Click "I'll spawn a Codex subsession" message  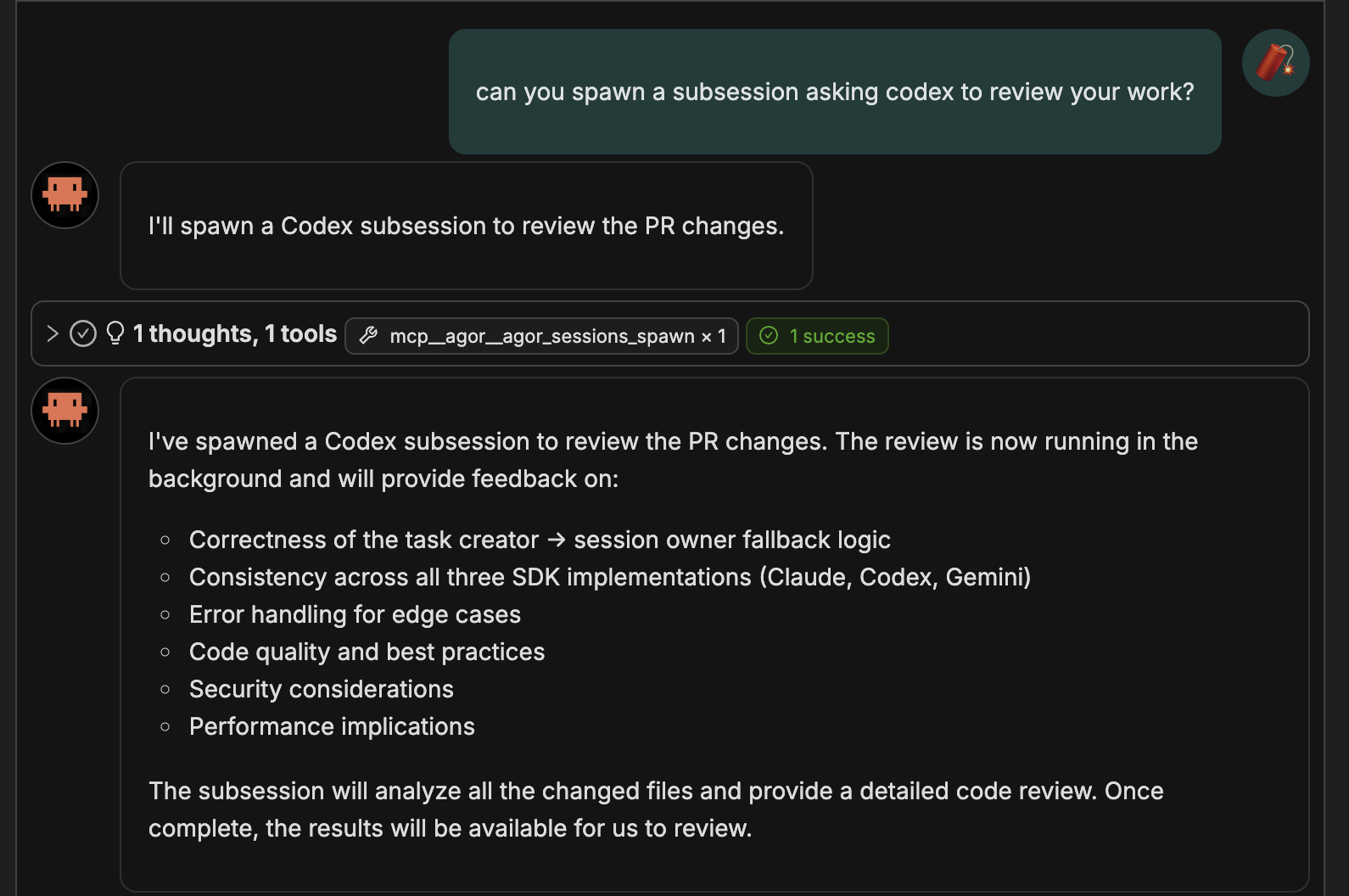(467, 226)
